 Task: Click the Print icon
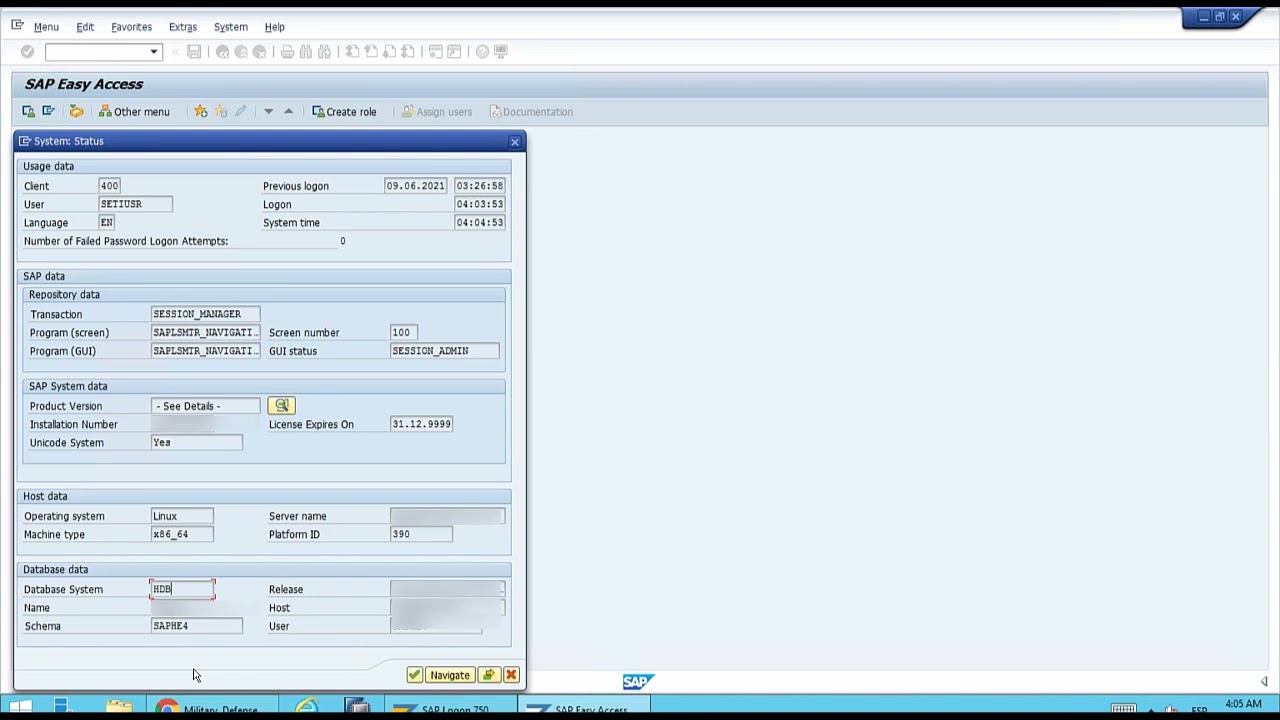coord(287,51)
